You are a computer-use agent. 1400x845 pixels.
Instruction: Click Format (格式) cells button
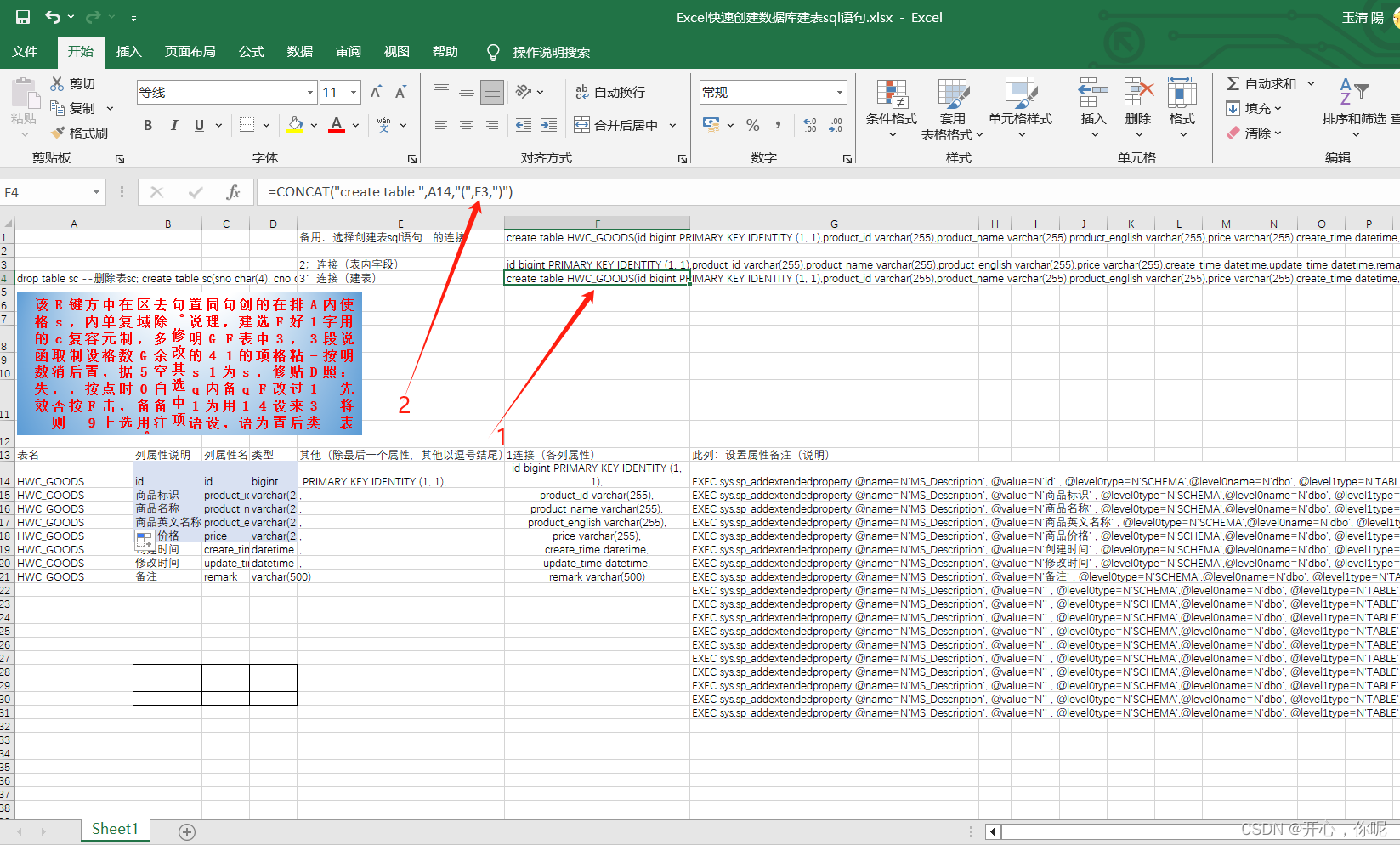(1182, 107)
